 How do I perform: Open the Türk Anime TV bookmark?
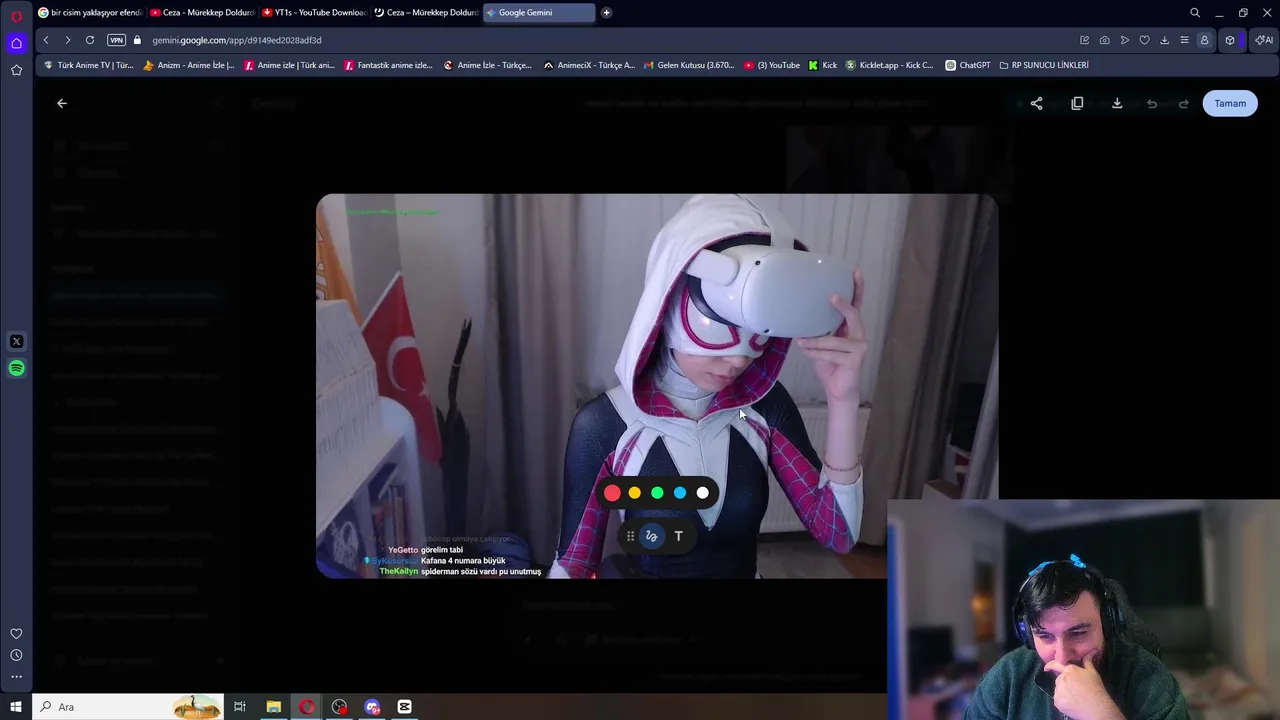coord(88,65)
